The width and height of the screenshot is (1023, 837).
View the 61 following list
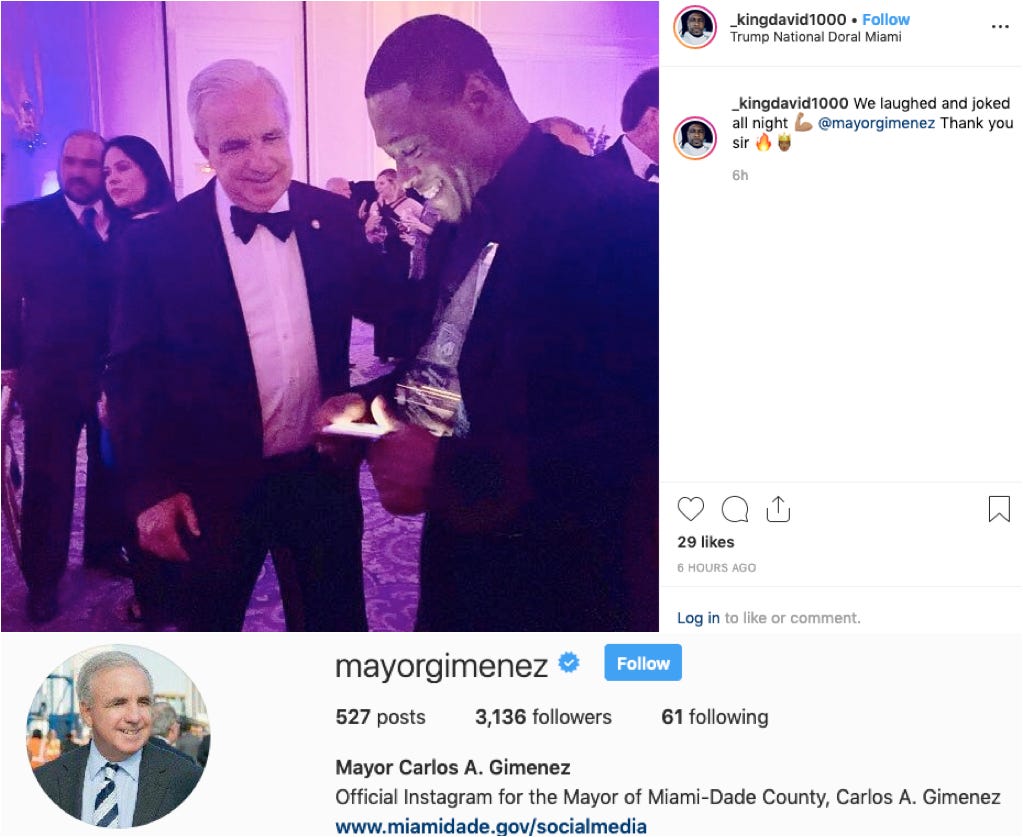[x=715, y=717]
